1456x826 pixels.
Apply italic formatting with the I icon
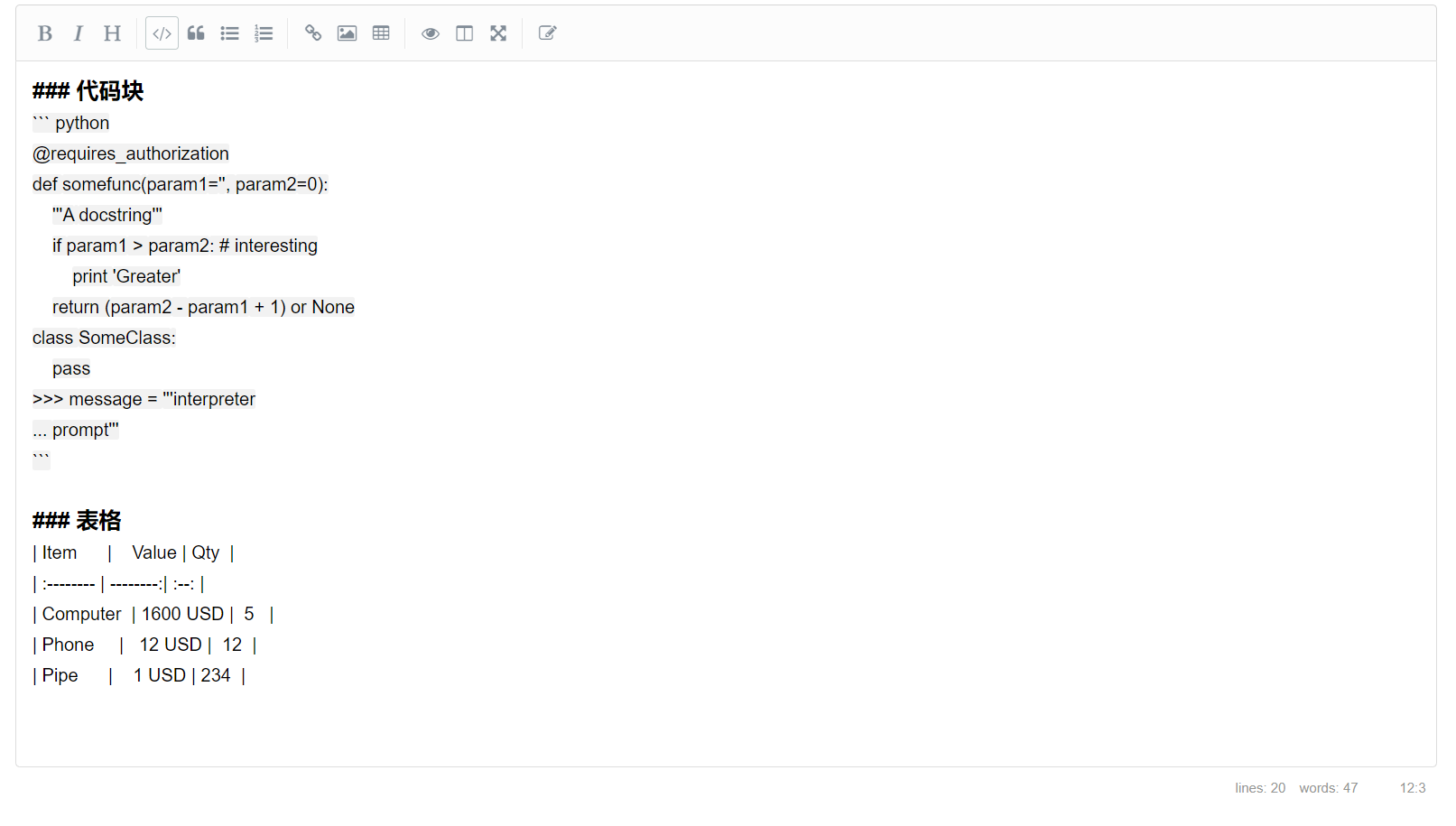pos(79,33)
